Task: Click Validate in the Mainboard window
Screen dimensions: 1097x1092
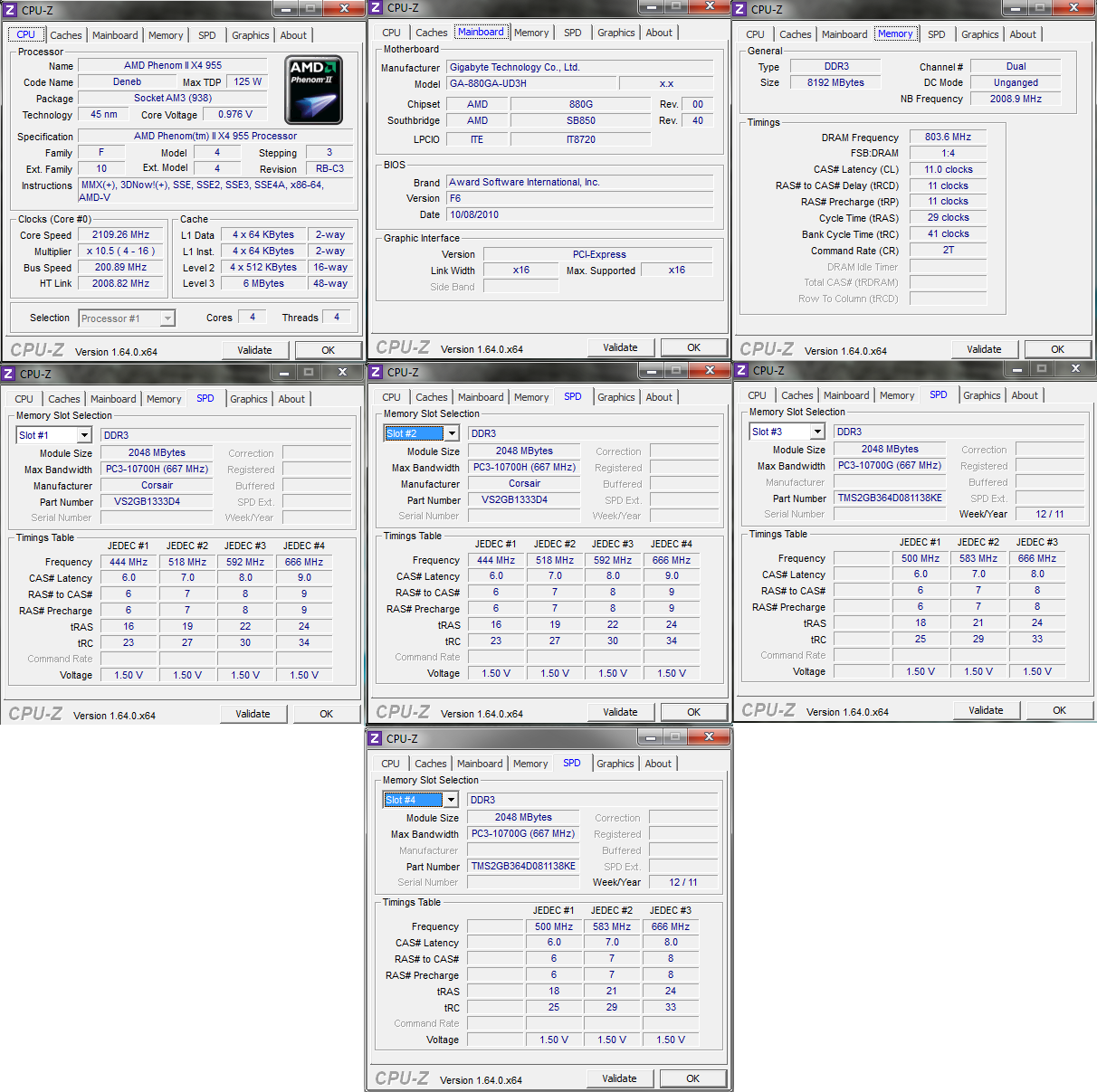Action: pos(620,347)
